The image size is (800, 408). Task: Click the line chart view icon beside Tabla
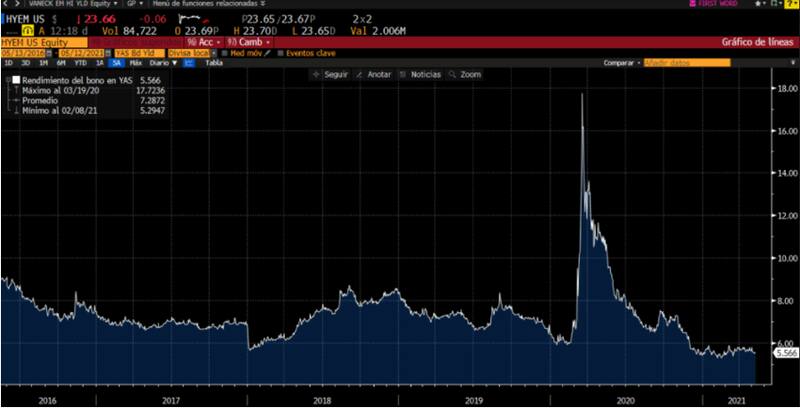pyautogui.click(x=187, y=62)
